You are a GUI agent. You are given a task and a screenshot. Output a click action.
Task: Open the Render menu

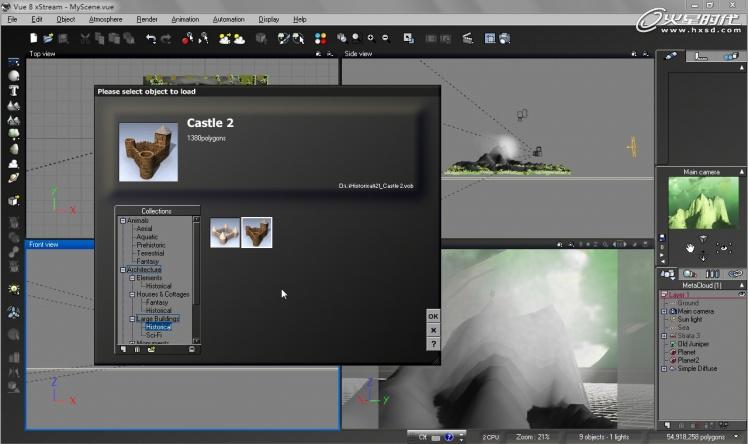click(x=147, y=20)
